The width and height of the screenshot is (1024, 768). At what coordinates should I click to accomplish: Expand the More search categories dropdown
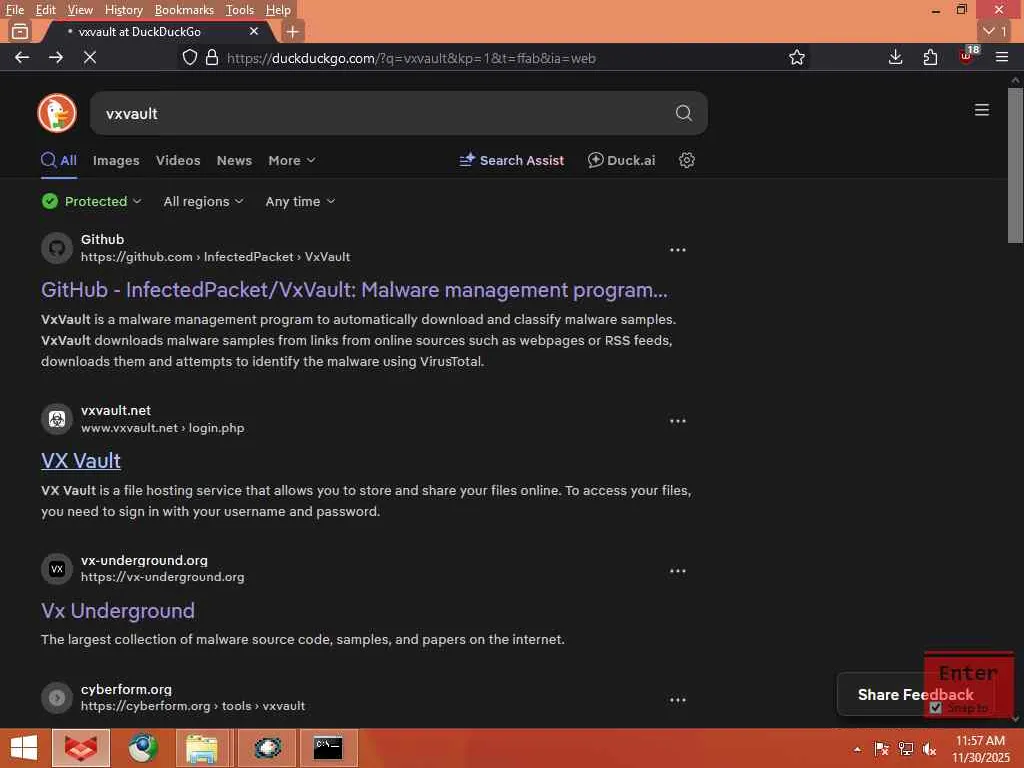pos(291,160)
